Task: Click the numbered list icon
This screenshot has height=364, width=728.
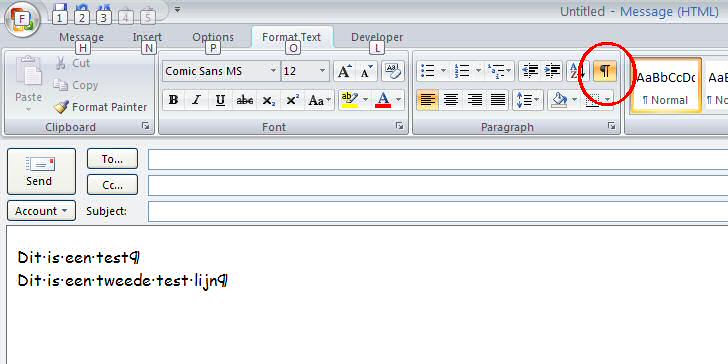Action: pos(462,71)
